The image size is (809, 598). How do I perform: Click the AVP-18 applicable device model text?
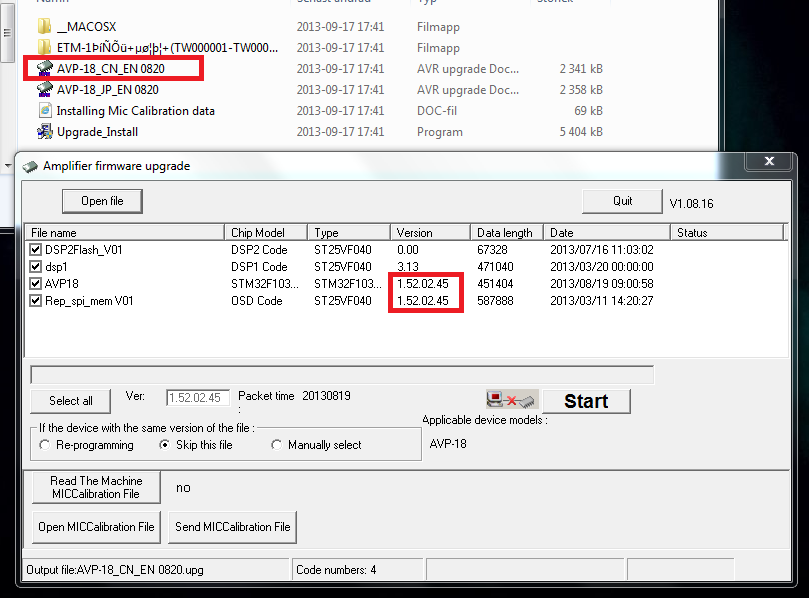pyautogui.click(x=448, y=444)
